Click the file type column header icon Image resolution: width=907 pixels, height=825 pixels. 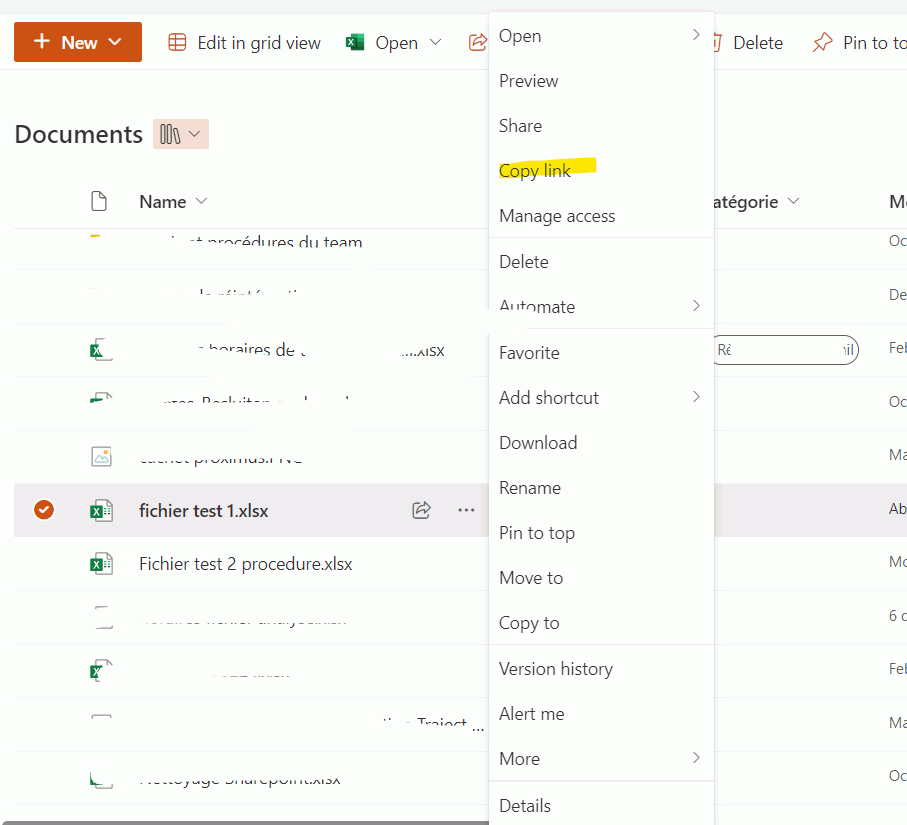click(x=99, y=201)
